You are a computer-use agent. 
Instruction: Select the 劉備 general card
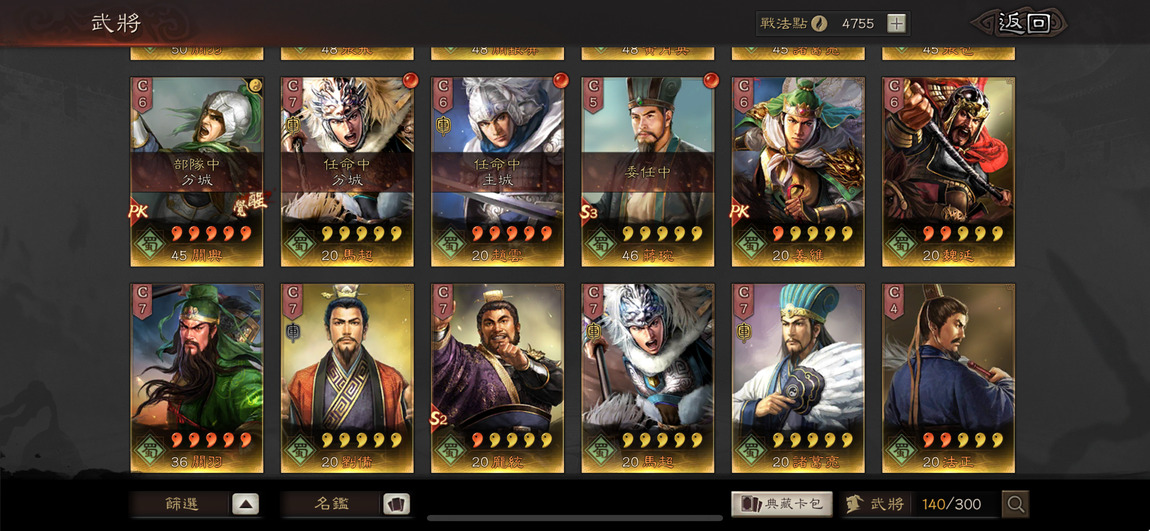coord(347,378)
